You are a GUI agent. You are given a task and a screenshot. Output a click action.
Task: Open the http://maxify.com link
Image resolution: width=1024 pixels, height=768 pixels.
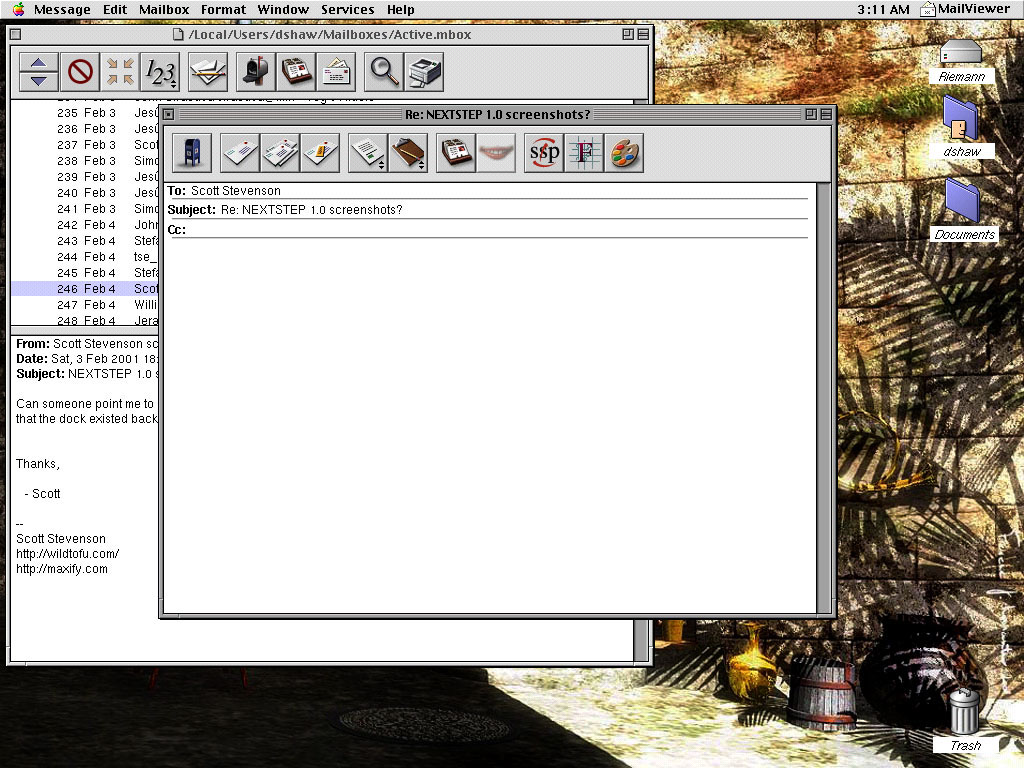pos(61,569)
